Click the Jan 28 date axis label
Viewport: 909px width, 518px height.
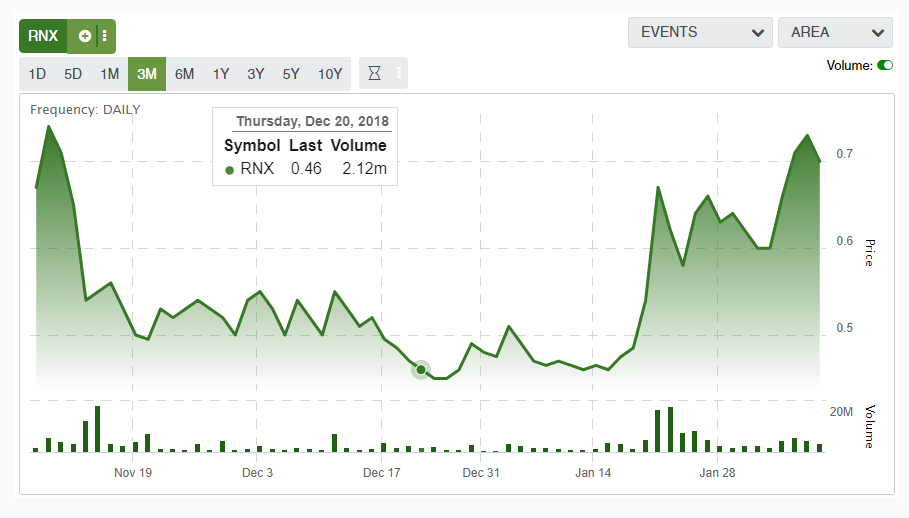[717, 473]
